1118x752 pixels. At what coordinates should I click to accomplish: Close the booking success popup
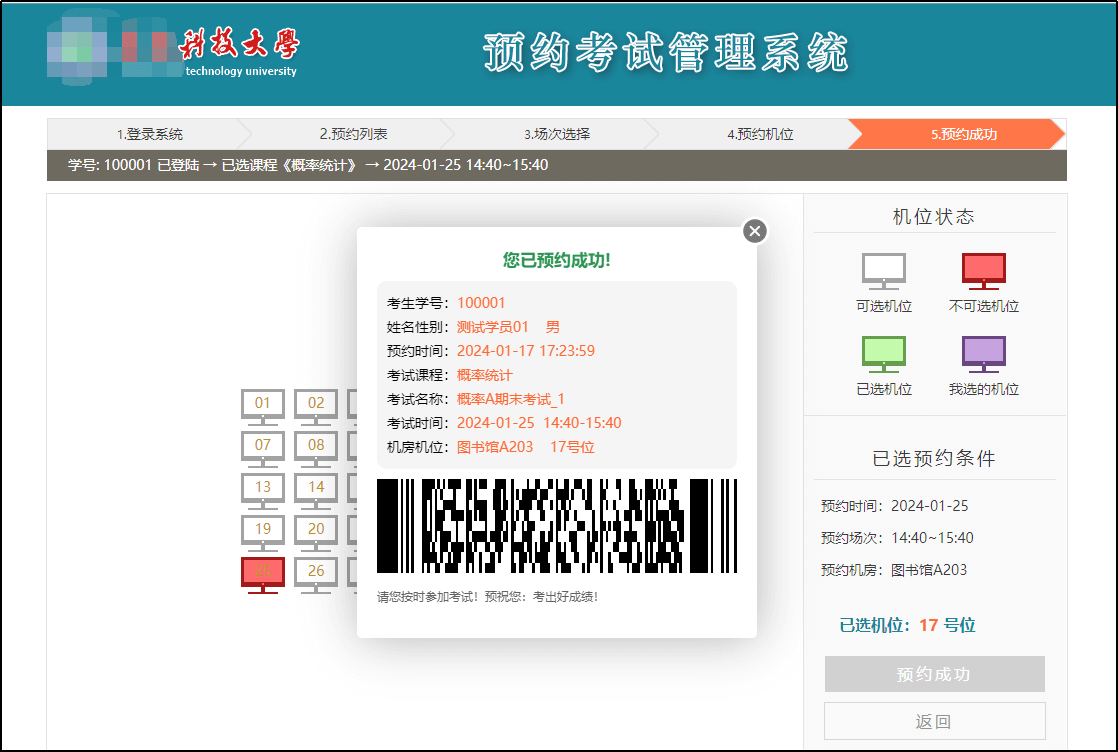click(x=754, y=230)
